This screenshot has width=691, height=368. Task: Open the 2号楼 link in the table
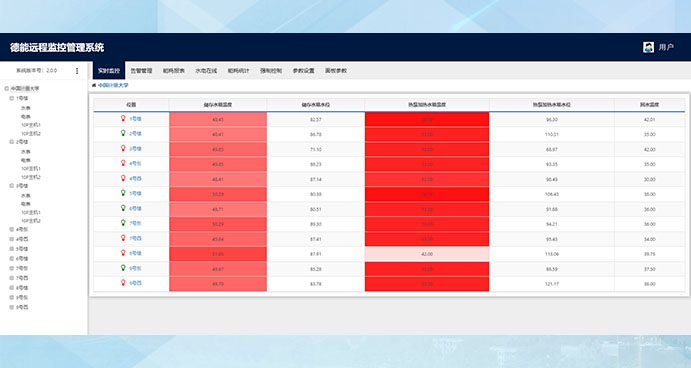(135, 134)
